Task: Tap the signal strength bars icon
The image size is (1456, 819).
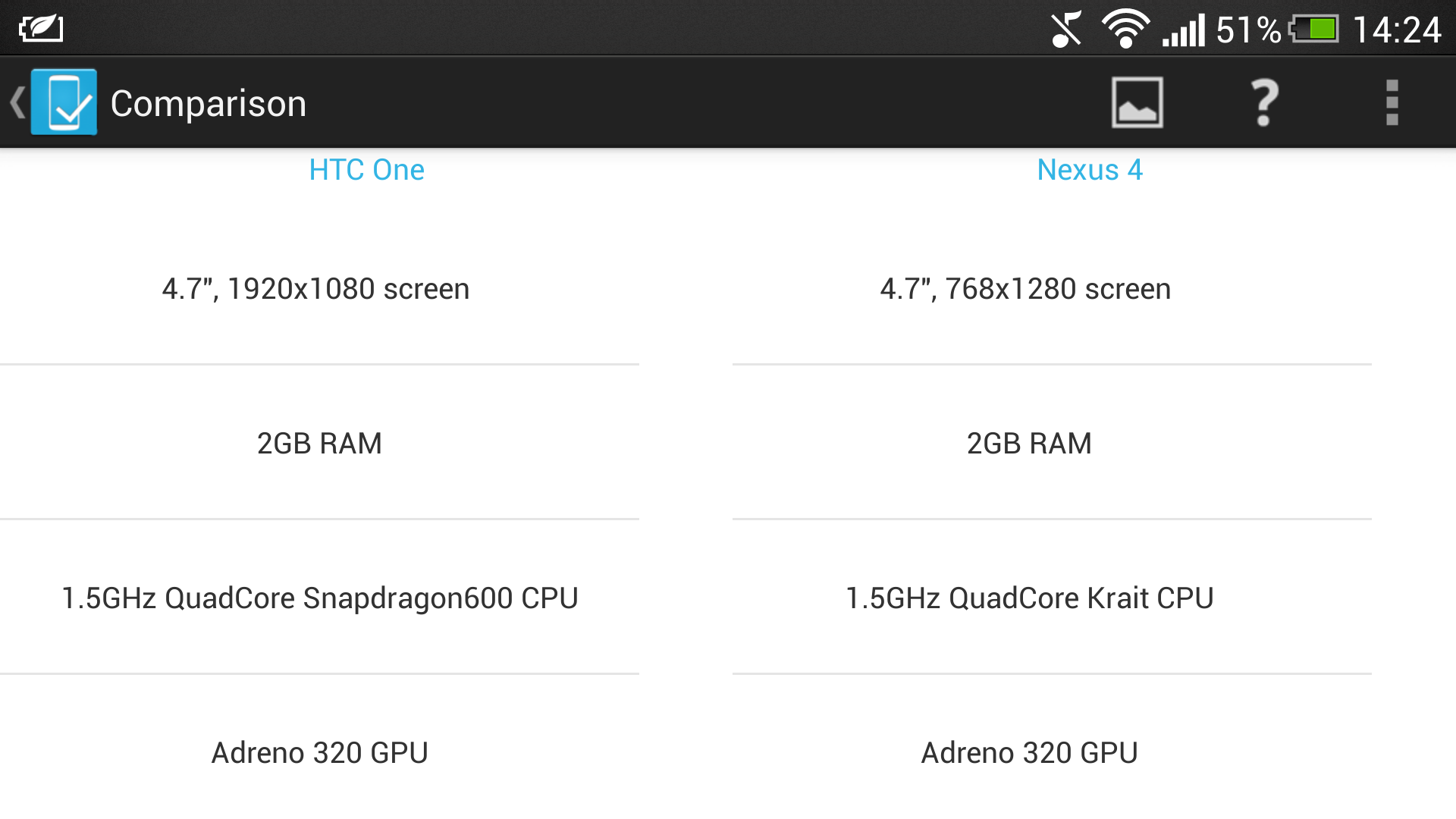Action: click(1184, 31)
